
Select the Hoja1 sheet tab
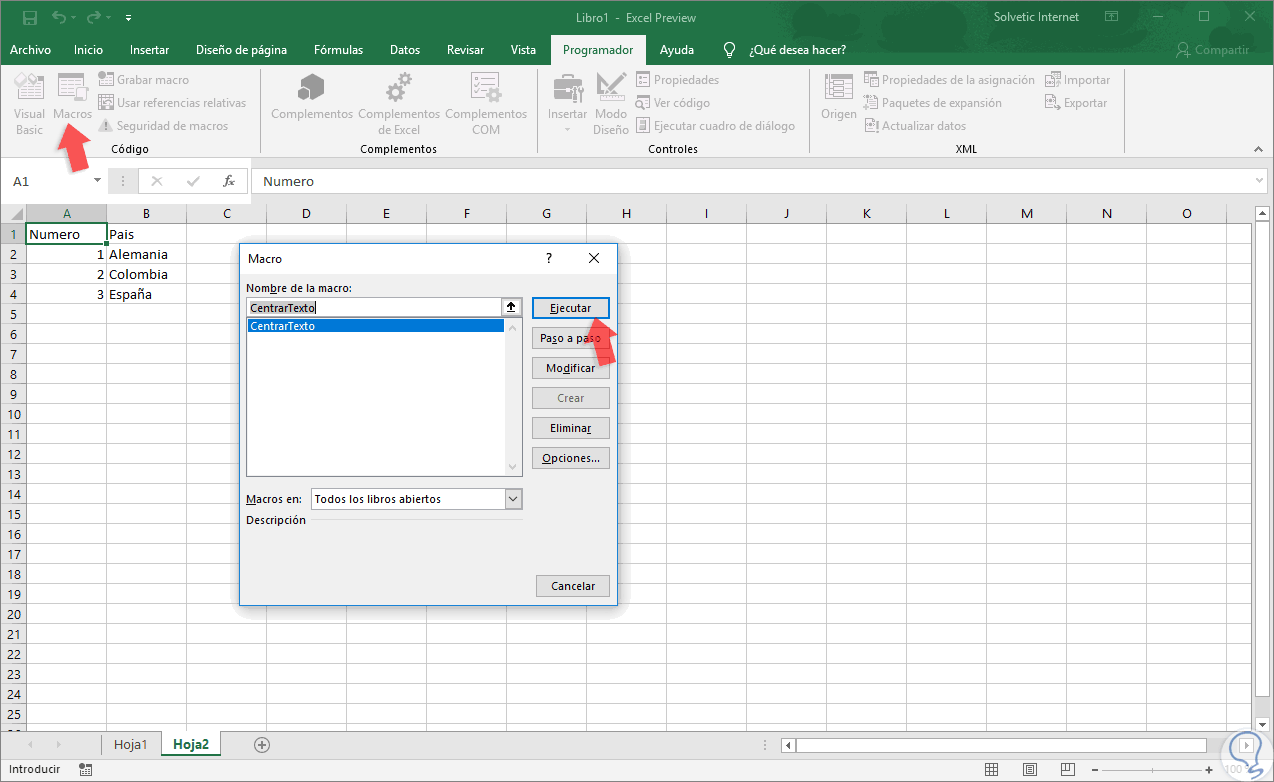pyautogui.click(x=131, y=744)
